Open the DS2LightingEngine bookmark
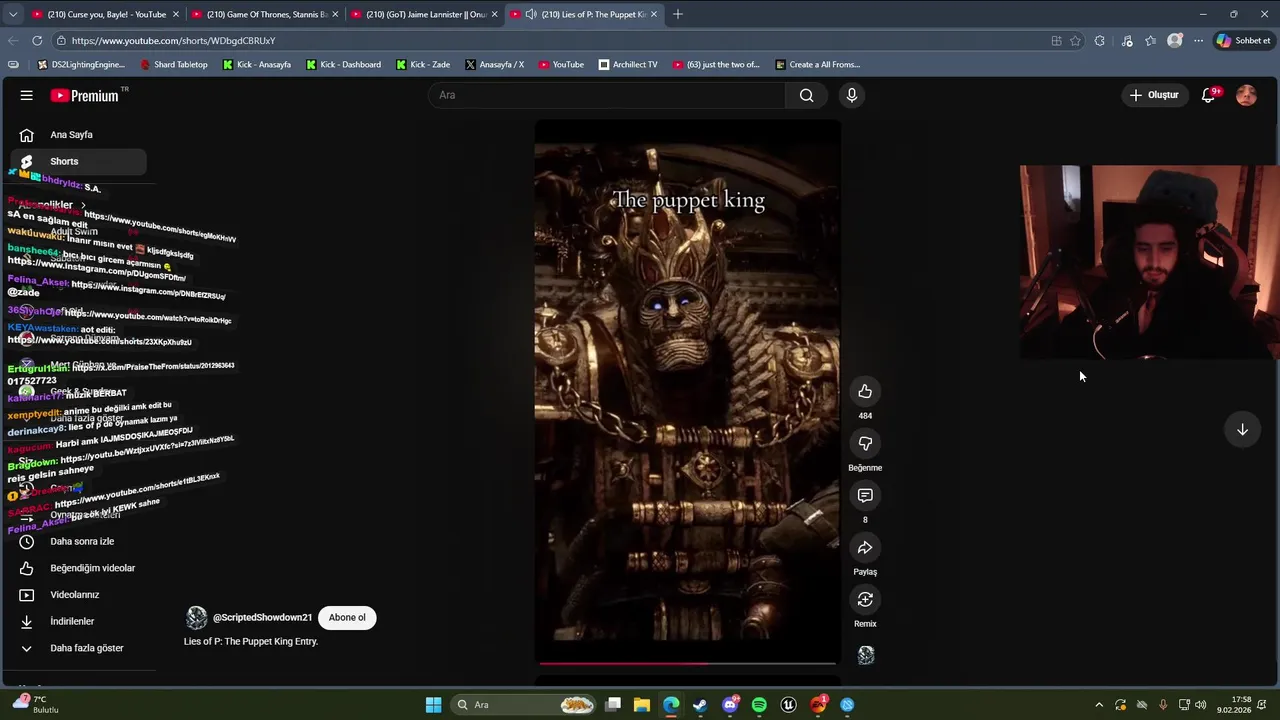This screenshot has height=720, width=1280. [81, 65]
